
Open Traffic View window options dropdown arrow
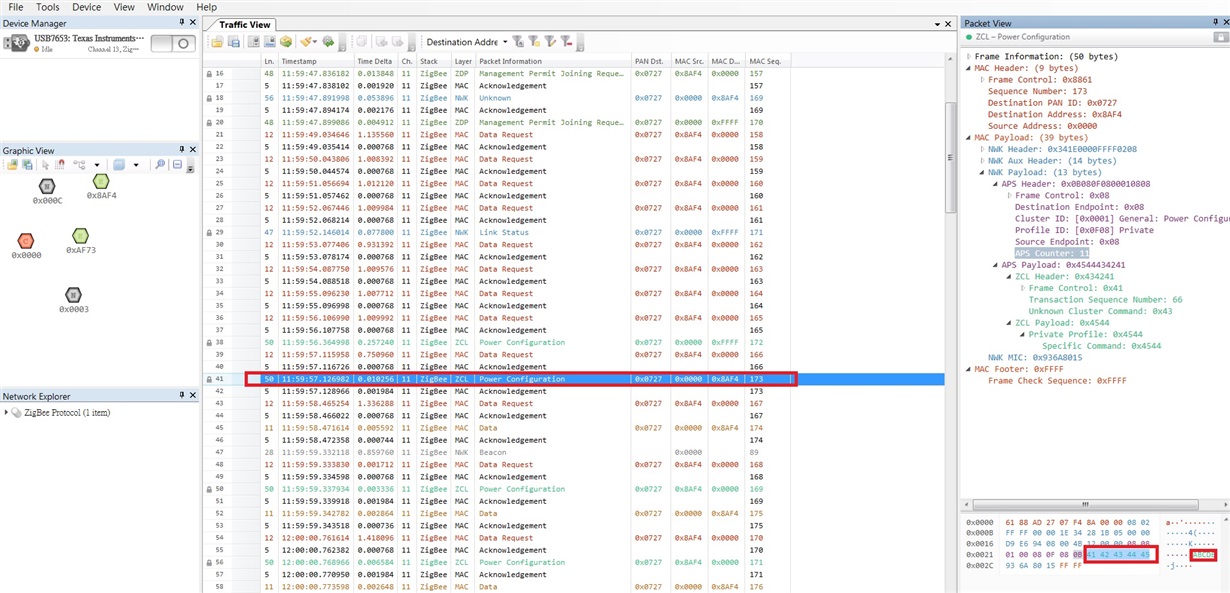(938, 24)
